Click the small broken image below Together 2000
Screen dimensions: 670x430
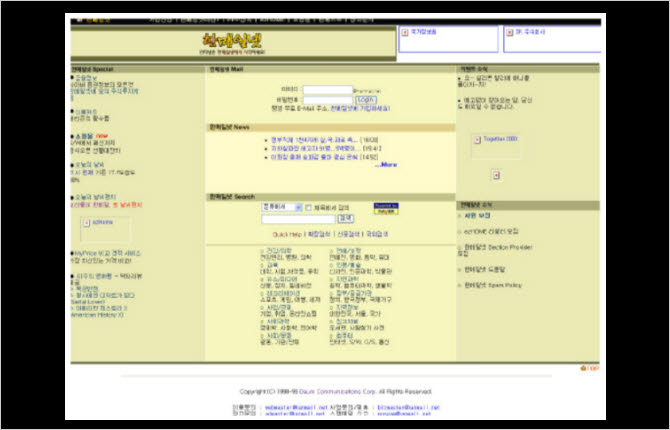coord(496,175)
